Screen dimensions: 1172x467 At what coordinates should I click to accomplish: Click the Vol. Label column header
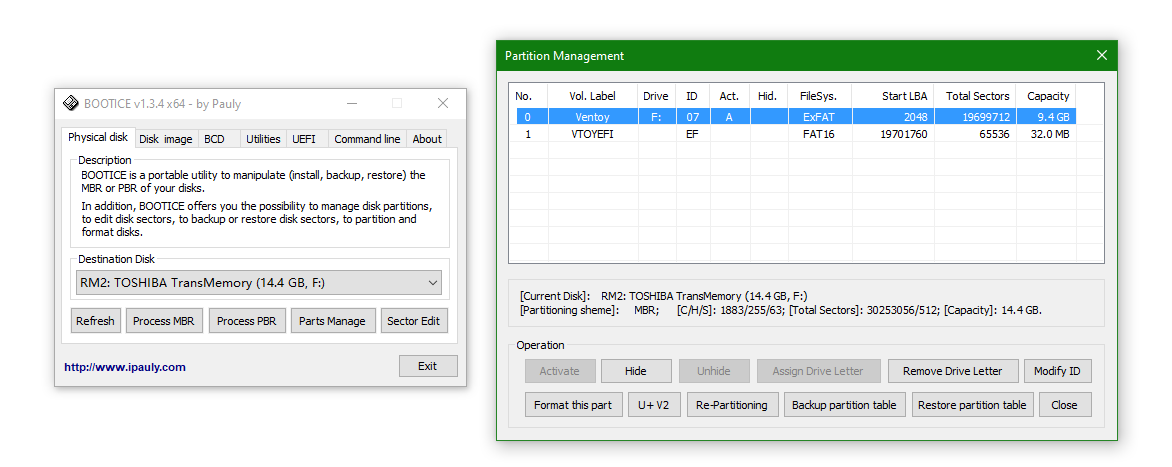(593, 96)
